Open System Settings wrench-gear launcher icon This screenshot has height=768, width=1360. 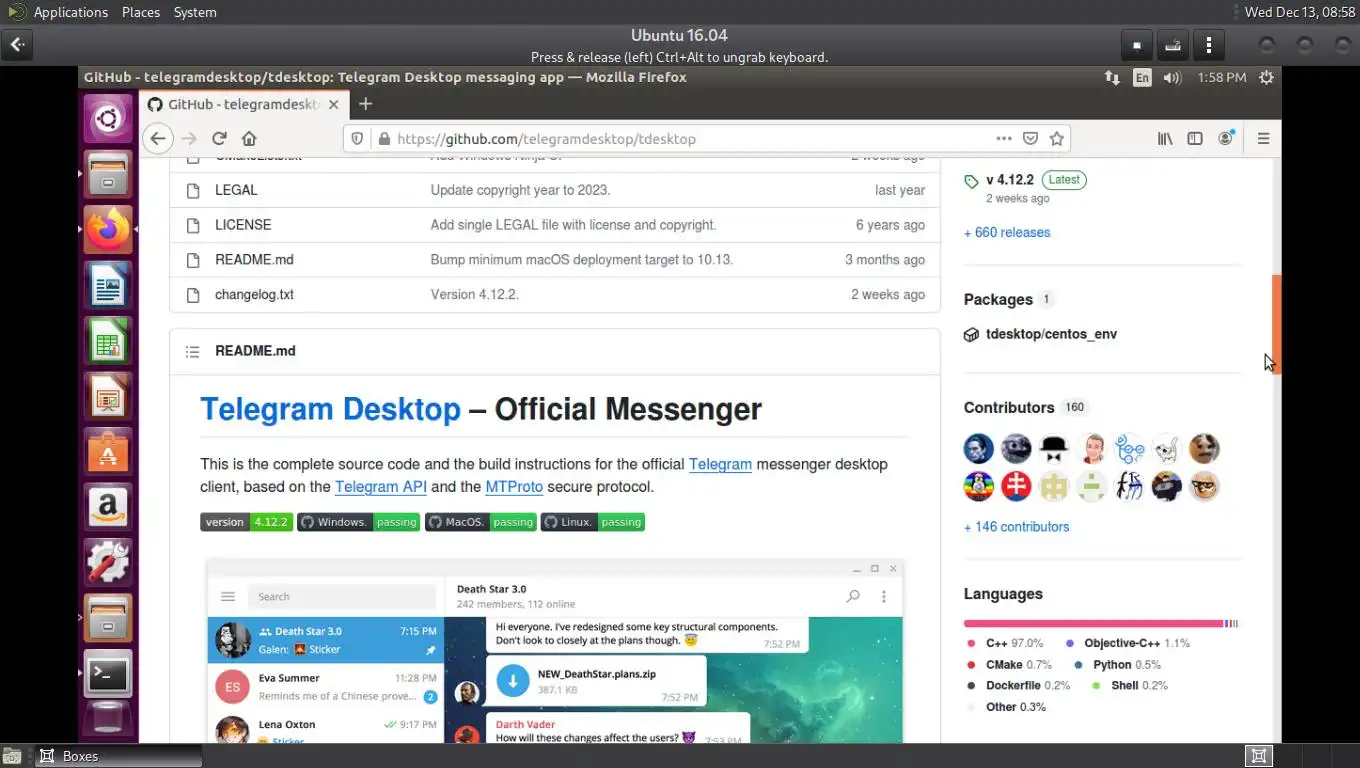[x=108, y=562]
